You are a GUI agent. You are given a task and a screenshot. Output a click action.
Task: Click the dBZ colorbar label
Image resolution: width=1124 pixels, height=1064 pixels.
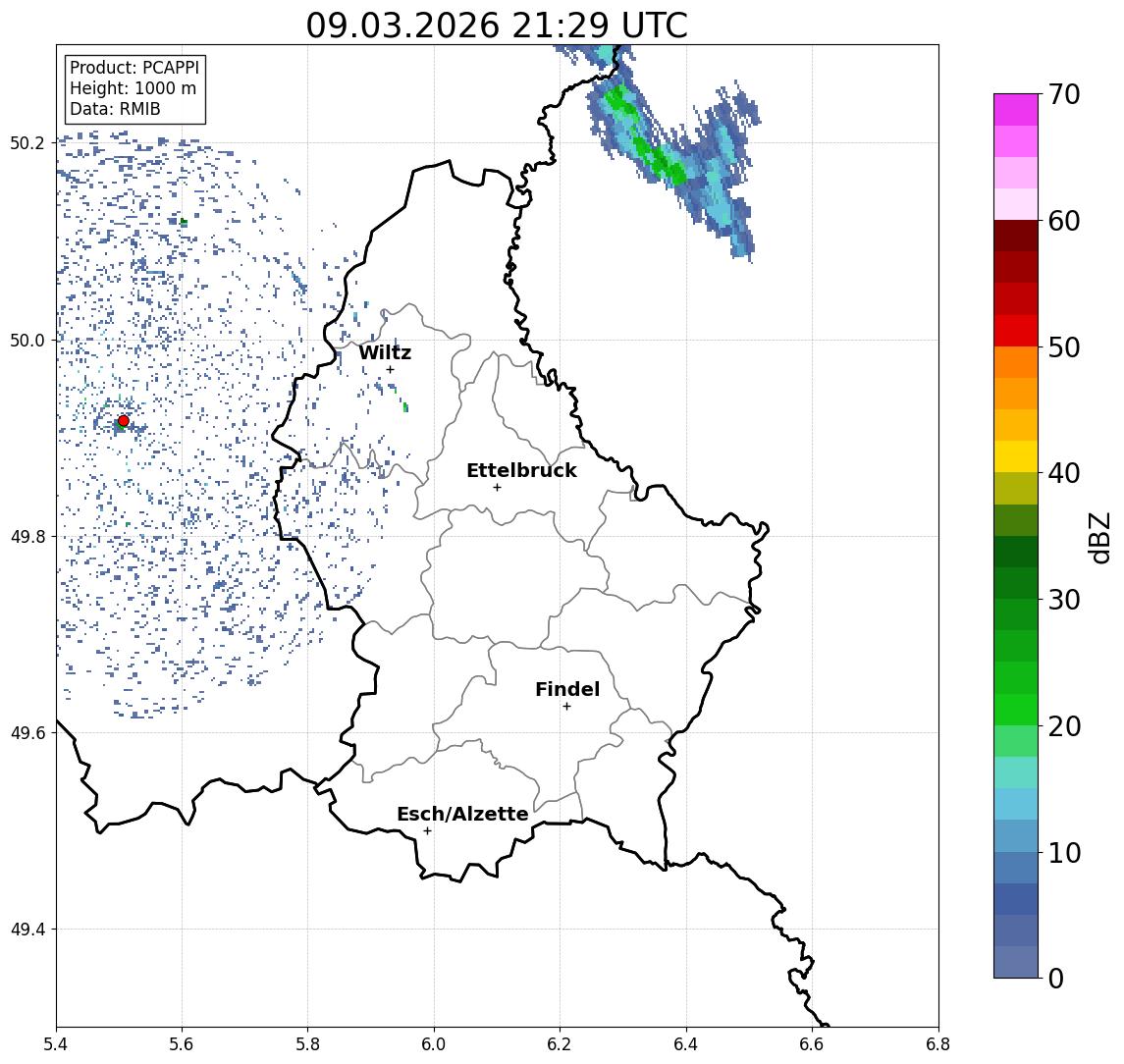[1099, 537]
